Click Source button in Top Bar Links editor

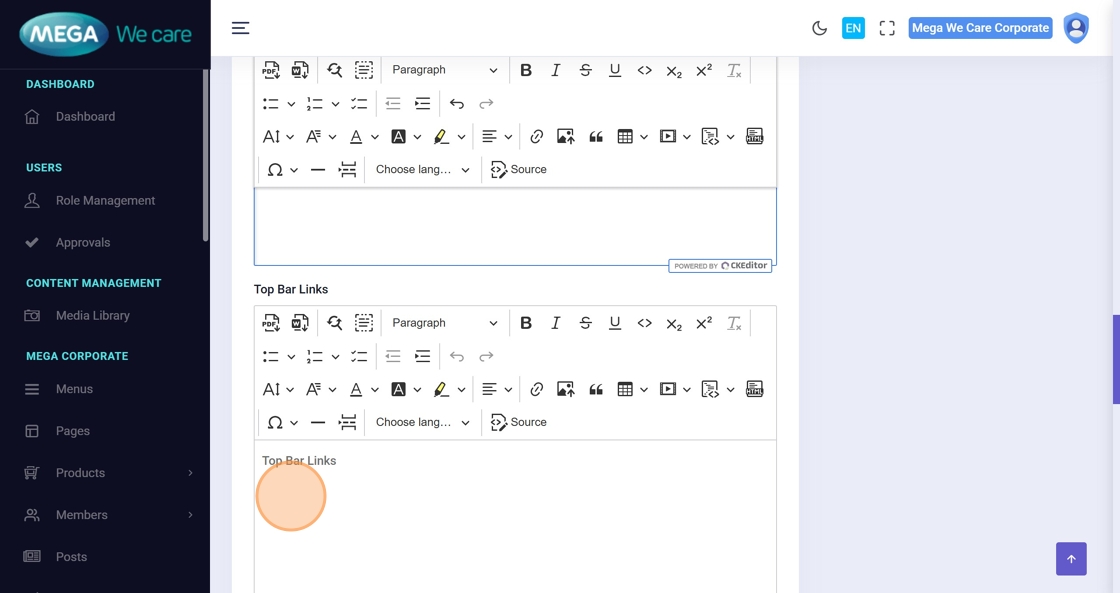519,422
